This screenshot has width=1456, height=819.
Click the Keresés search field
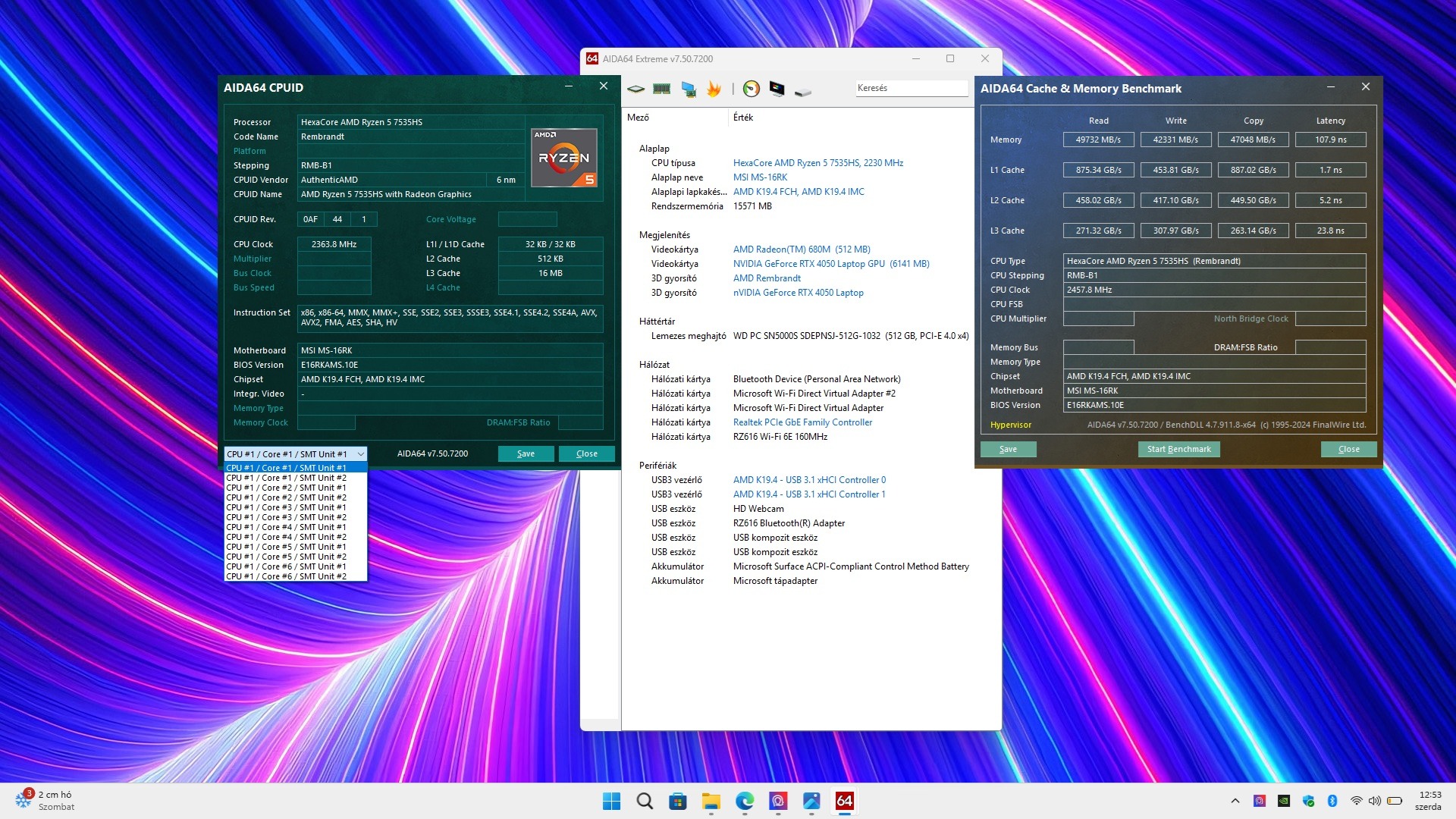point(910,88)
